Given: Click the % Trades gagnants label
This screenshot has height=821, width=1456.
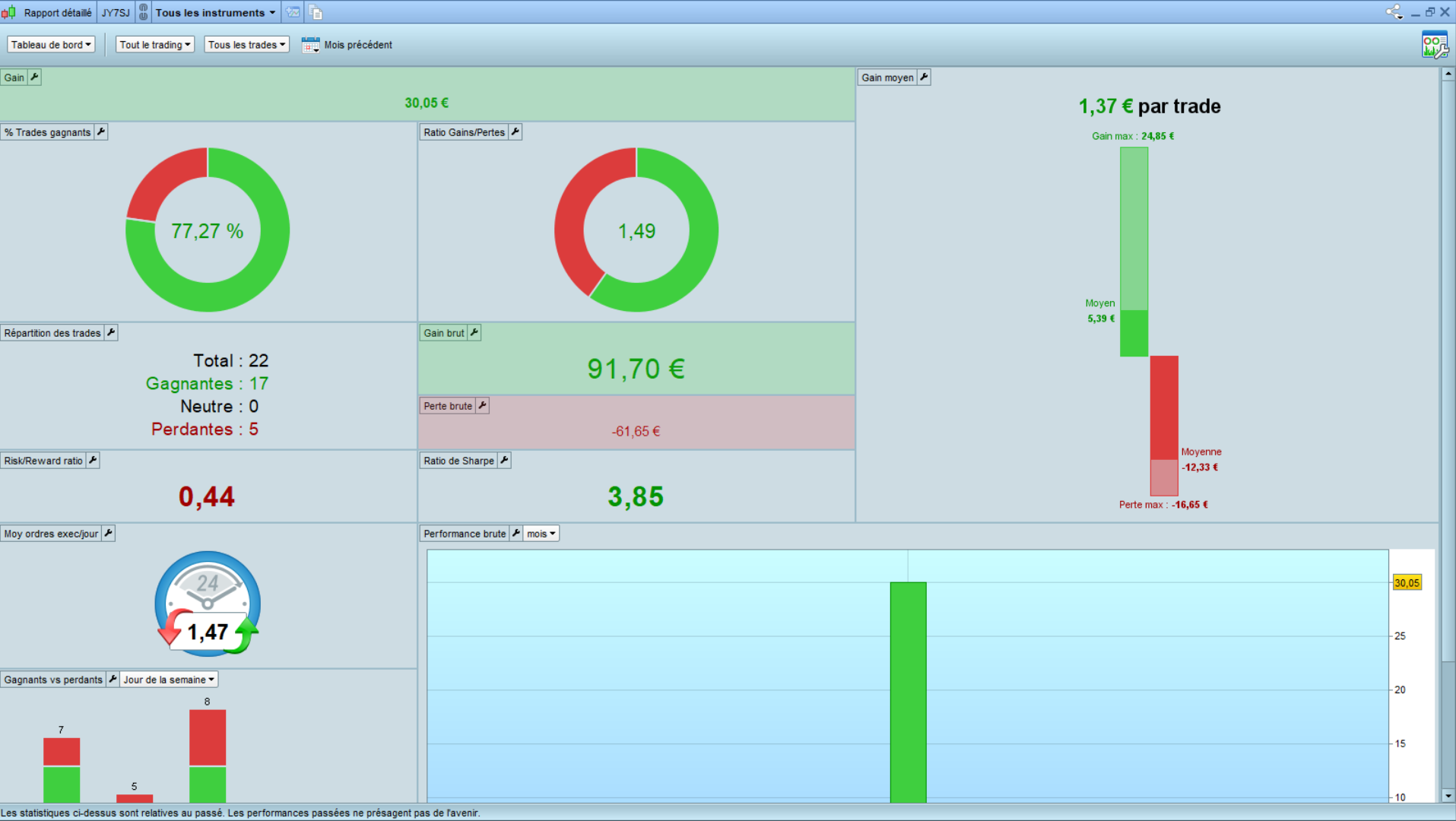Looking at the screenshot, I should tap(48, 132).
